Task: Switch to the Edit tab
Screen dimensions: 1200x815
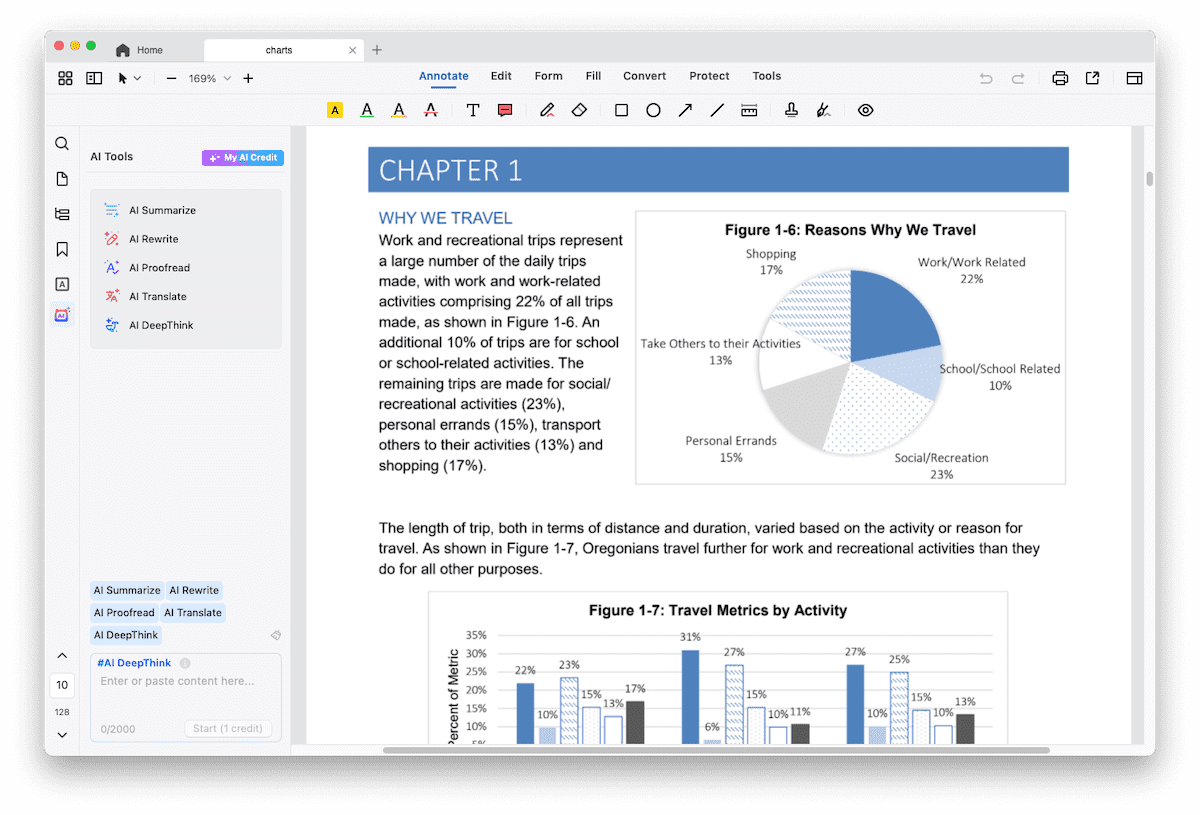Action: 501,76
